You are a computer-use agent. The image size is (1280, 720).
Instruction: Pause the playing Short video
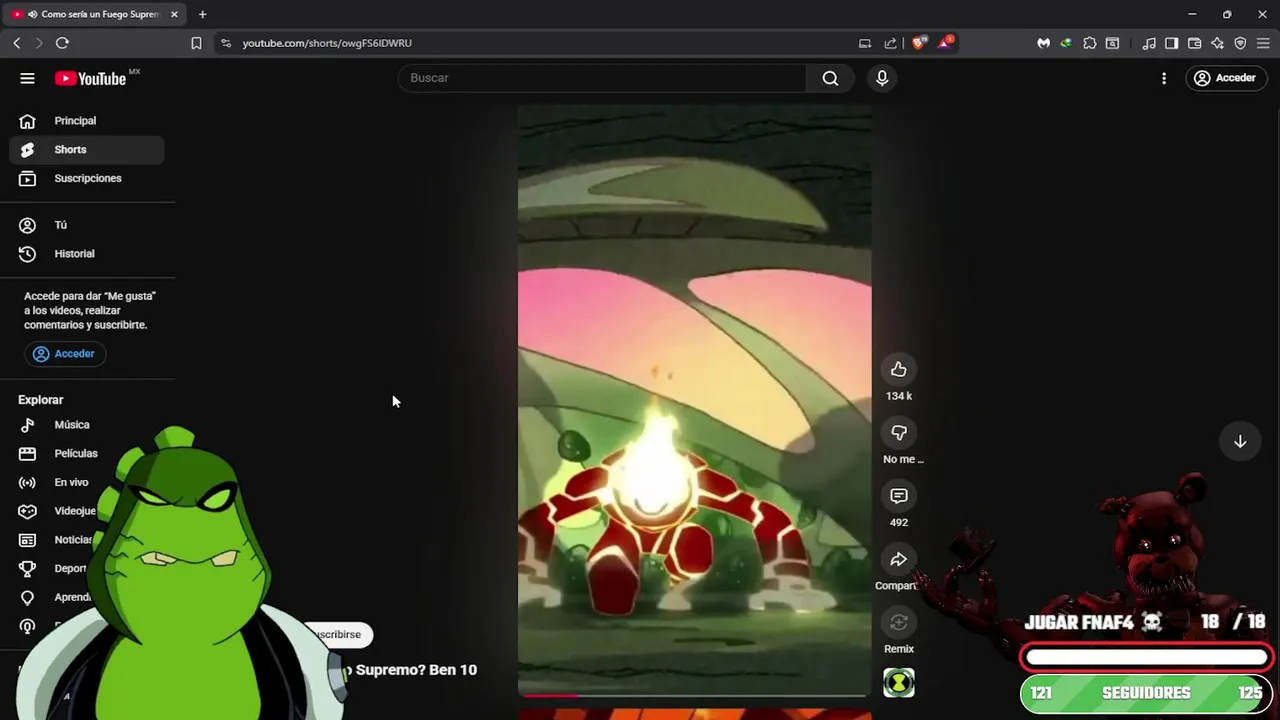[x=694, y=400]
